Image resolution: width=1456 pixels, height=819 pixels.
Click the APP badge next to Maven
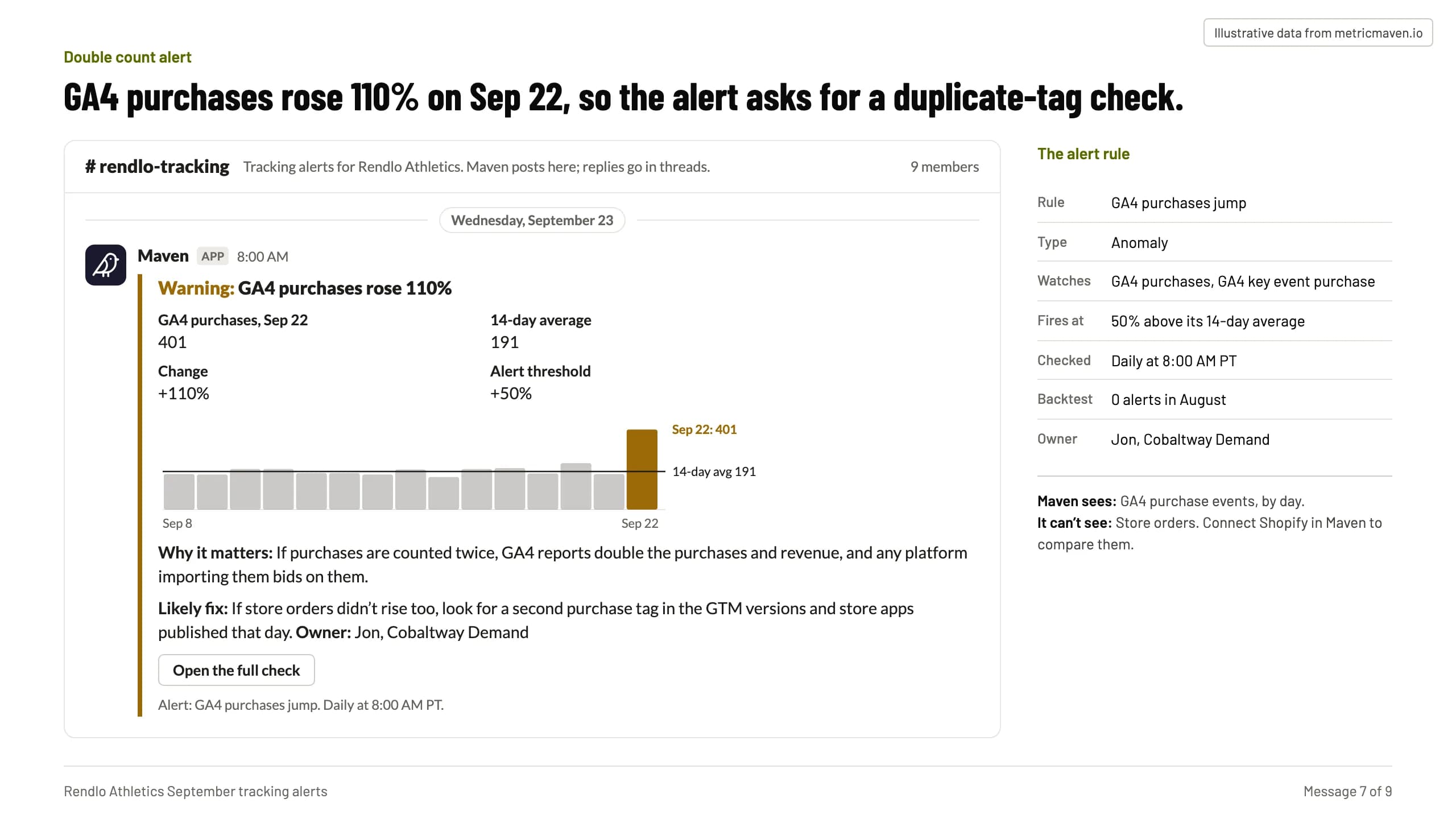[x=213, y=257]
